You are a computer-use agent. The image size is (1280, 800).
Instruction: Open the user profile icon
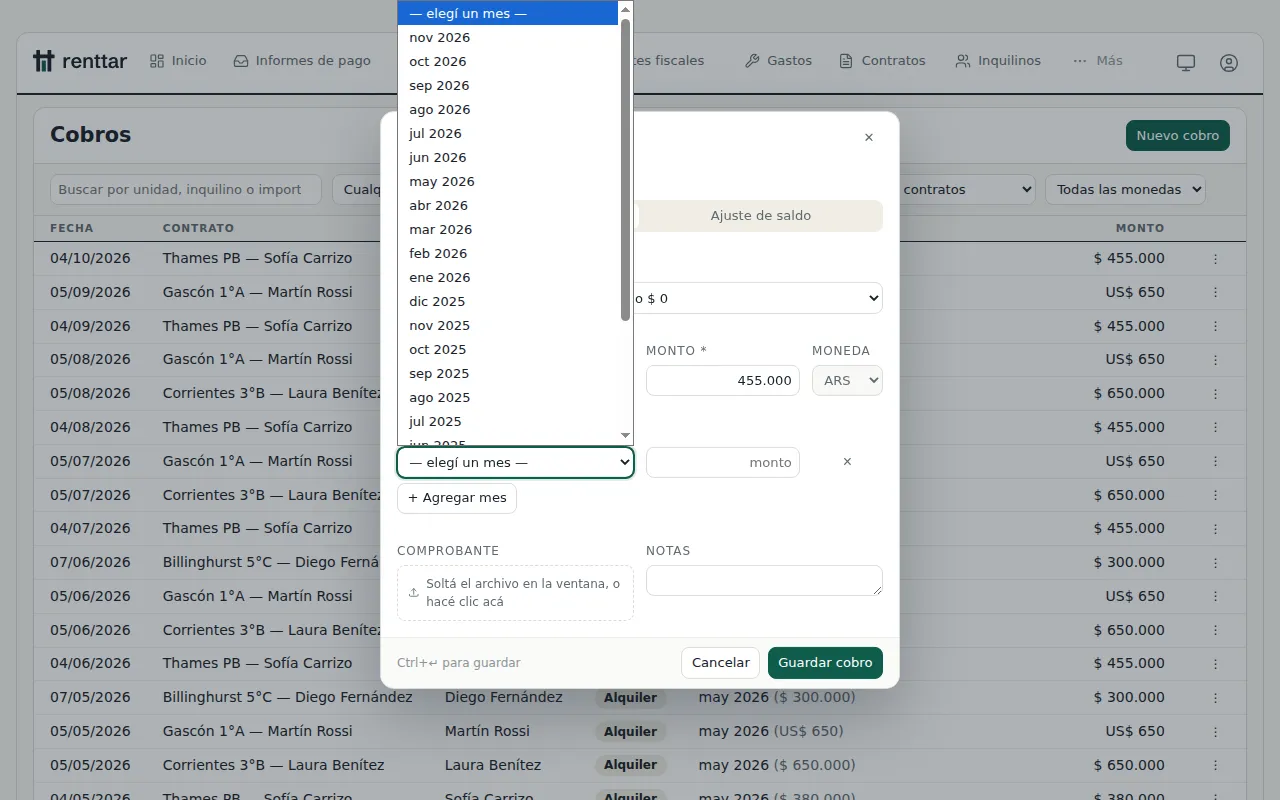click(x=1229, y=62)
